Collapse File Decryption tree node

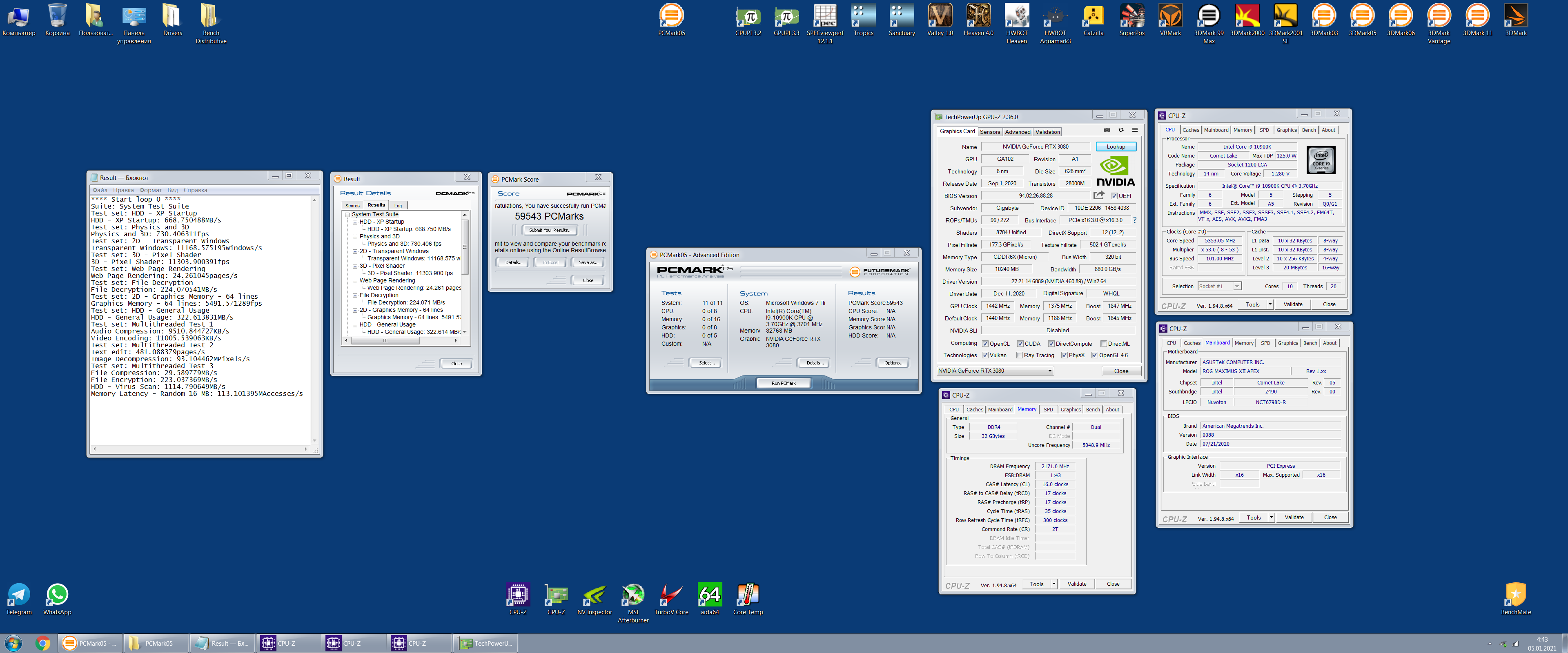[355, 295]
